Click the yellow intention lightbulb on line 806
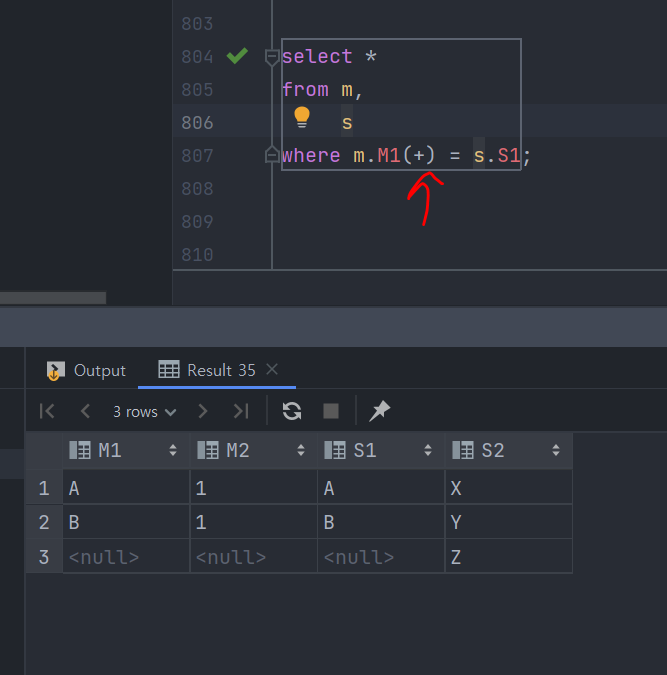This screenshot has height=675, width=667. click(301, 117)
